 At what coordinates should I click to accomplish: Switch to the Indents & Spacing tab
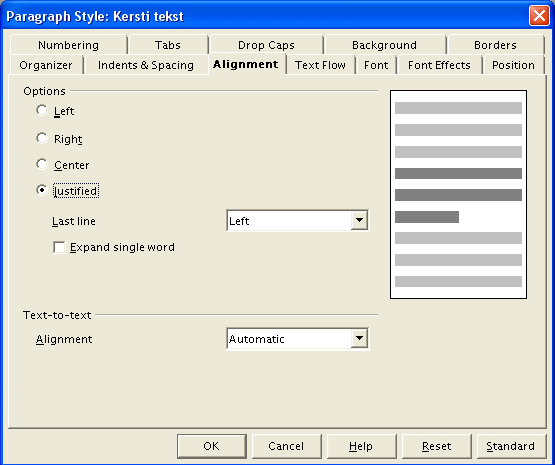tap(146, 65)
